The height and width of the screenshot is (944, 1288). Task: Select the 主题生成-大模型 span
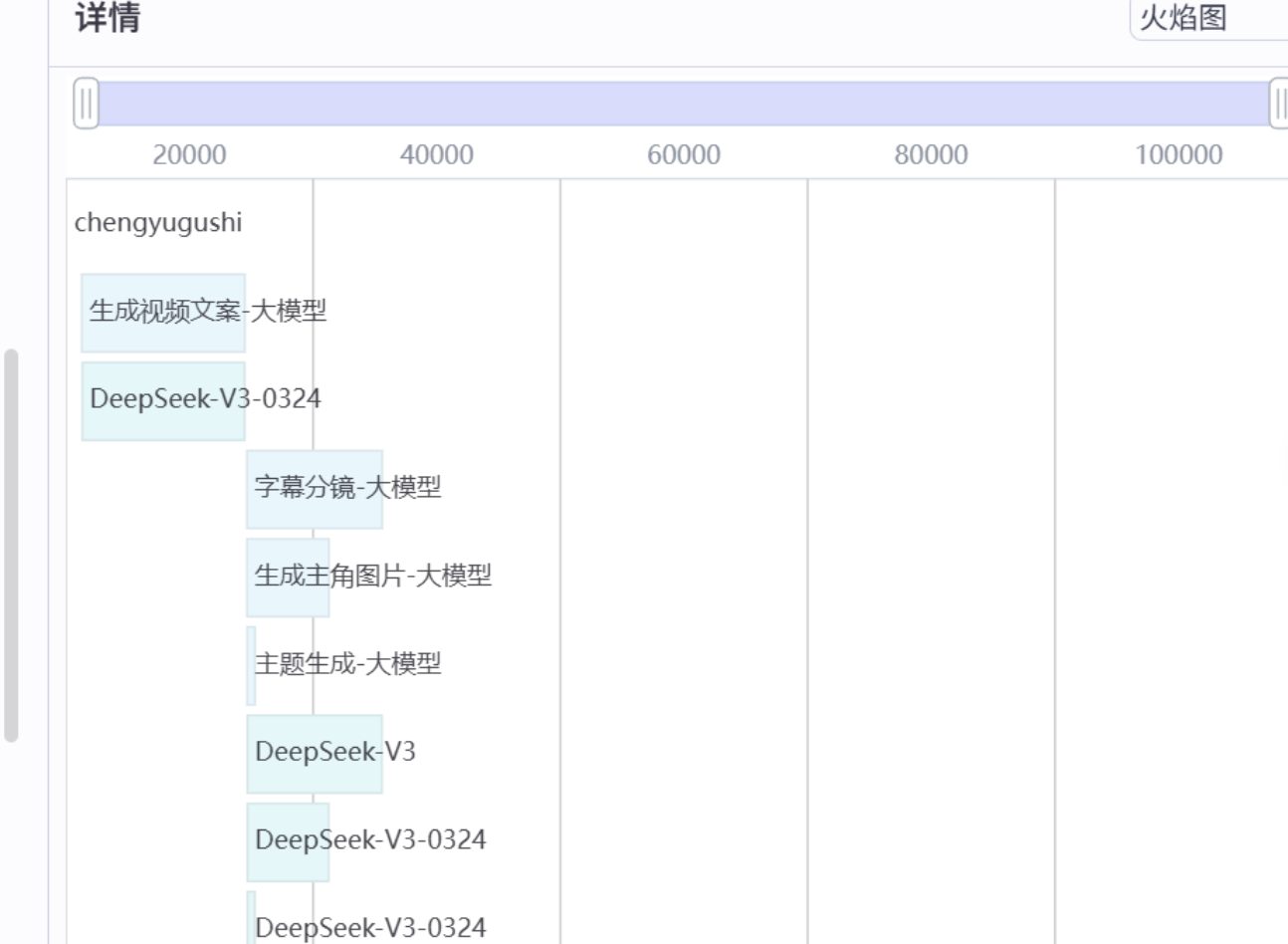[x=251, y=664]
